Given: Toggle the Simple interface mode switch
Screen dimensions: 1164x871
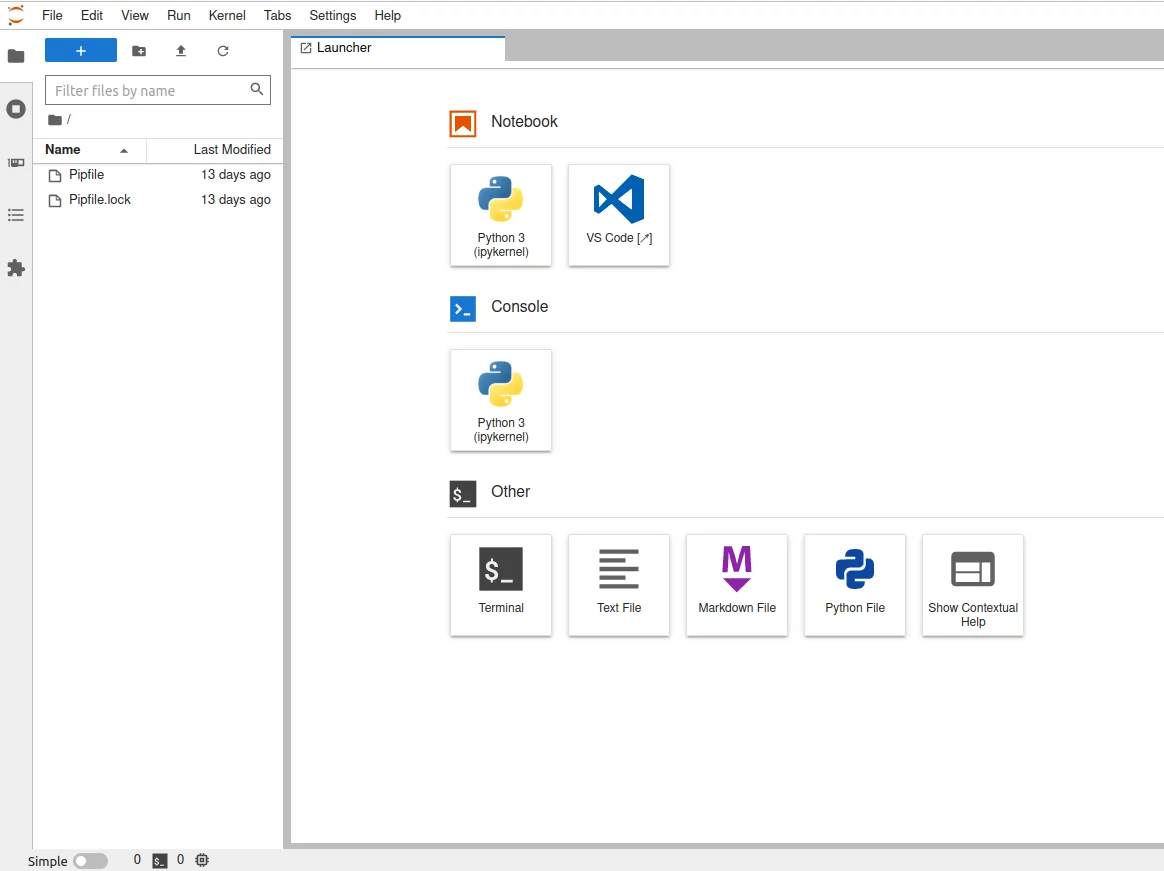Looking at the screenshot, I should click(x=90, y=861).
